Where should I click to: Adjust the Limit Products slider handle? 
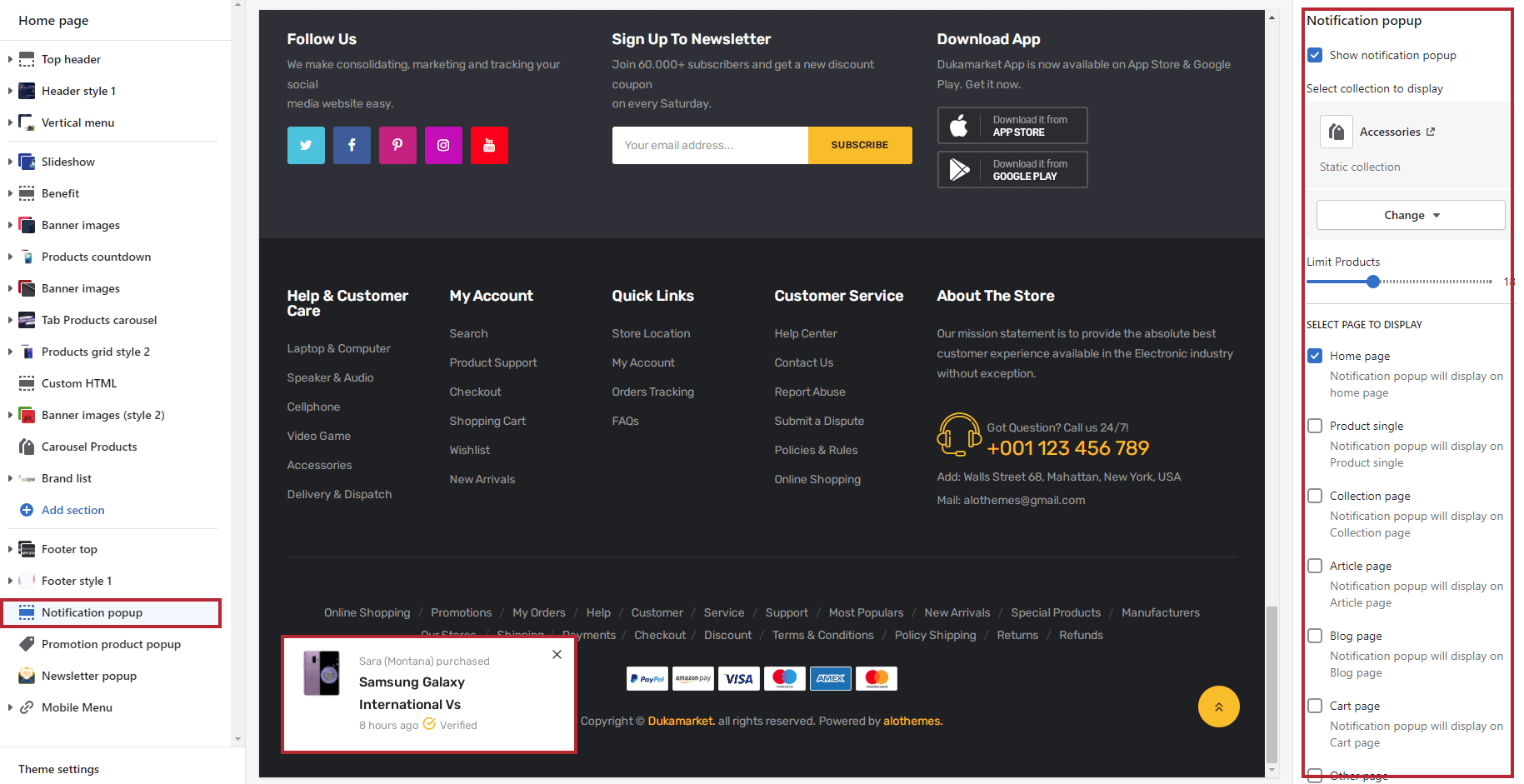pos(1373,282)
